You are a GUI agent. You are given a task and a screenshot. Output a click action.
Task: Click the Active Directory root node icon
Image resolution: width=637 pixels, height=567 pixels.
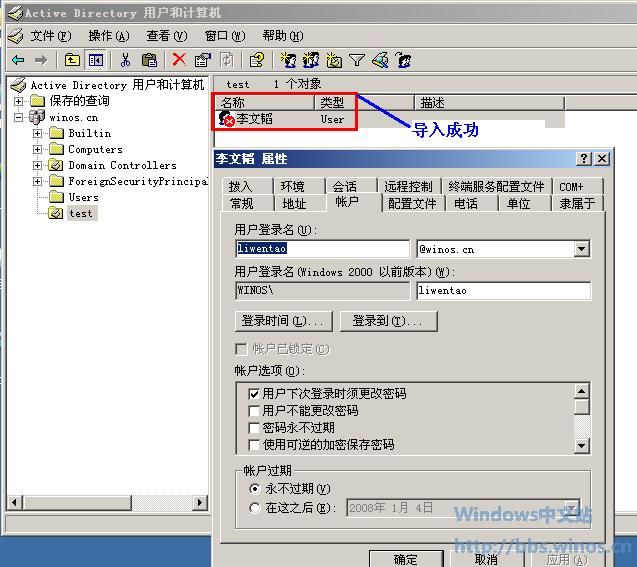point(19,85)
